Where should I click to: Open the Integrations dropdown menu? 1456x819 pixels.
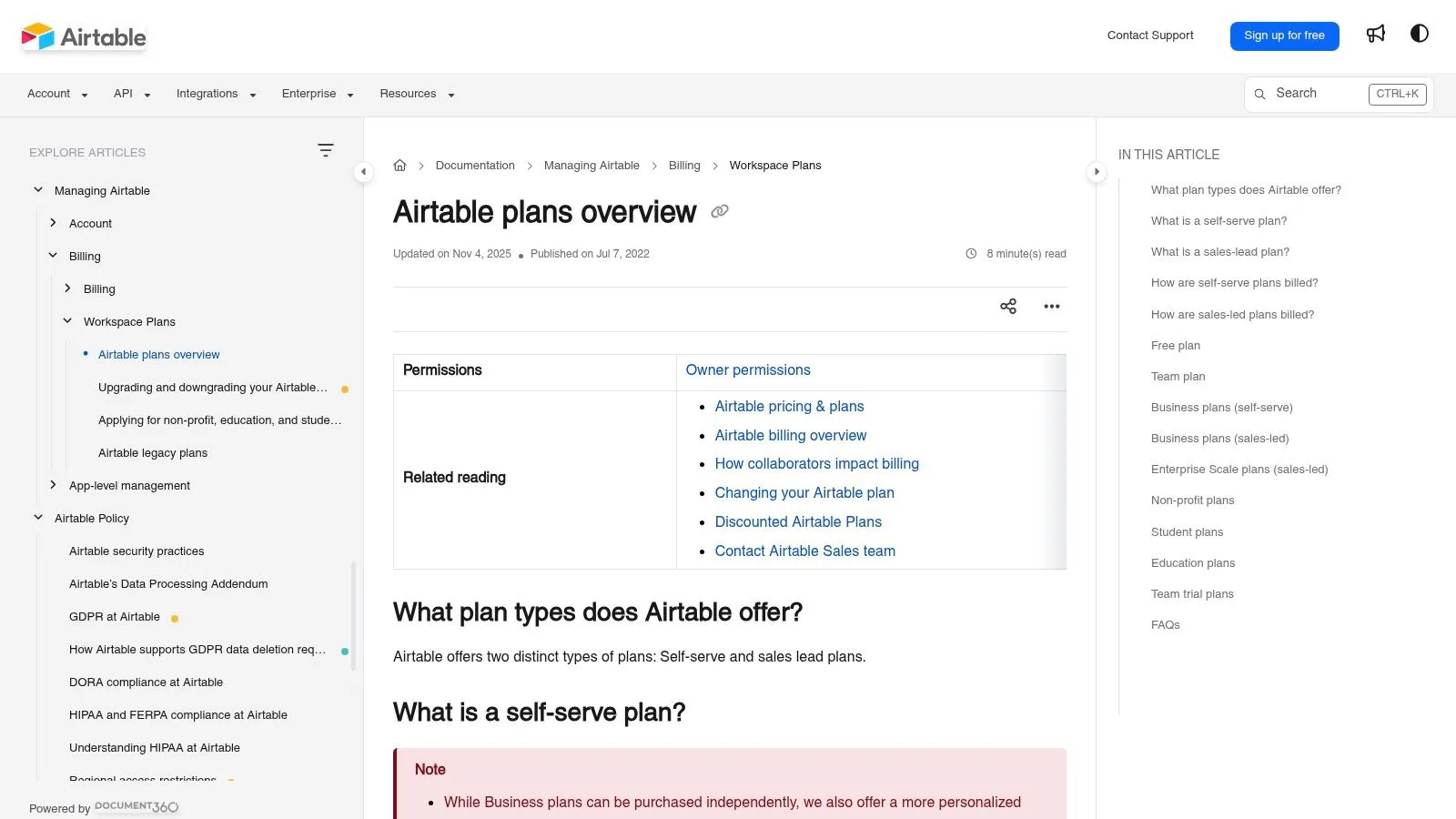[x=217, y=94]
